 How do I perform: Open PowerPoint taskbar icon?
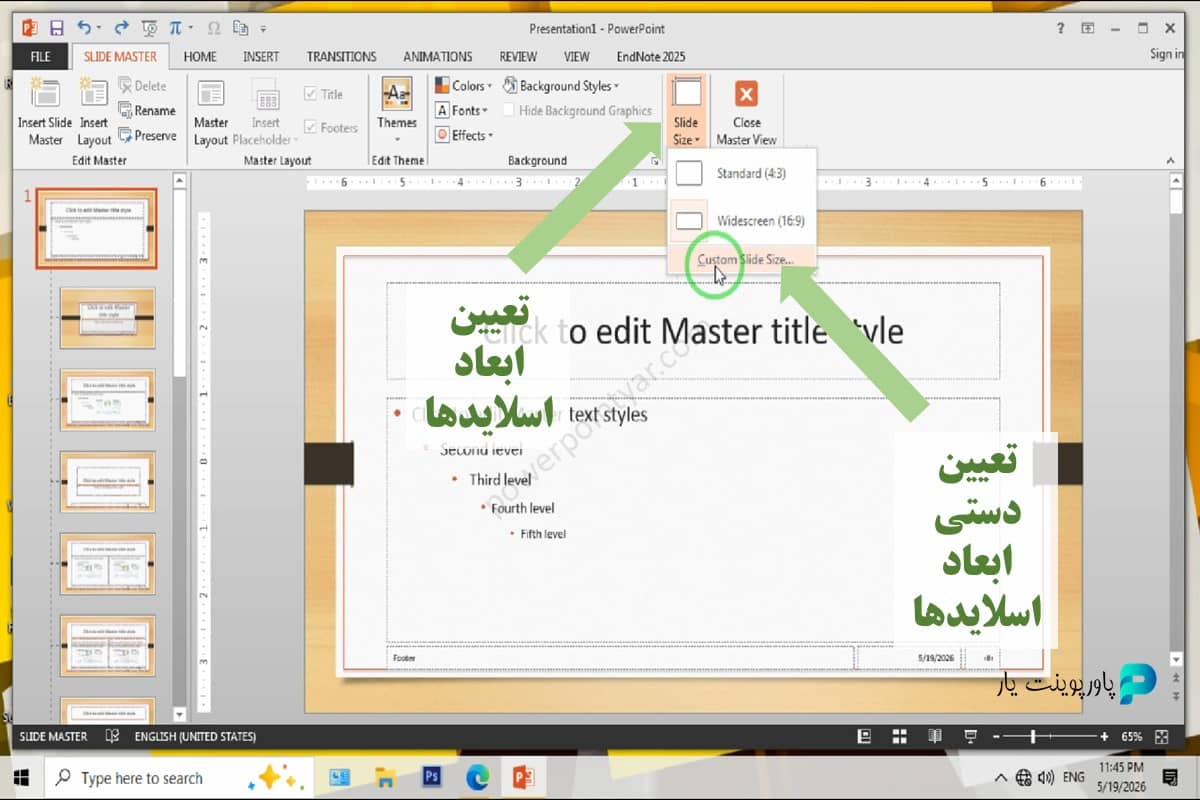pyautogui.click(x=523, y=777)
